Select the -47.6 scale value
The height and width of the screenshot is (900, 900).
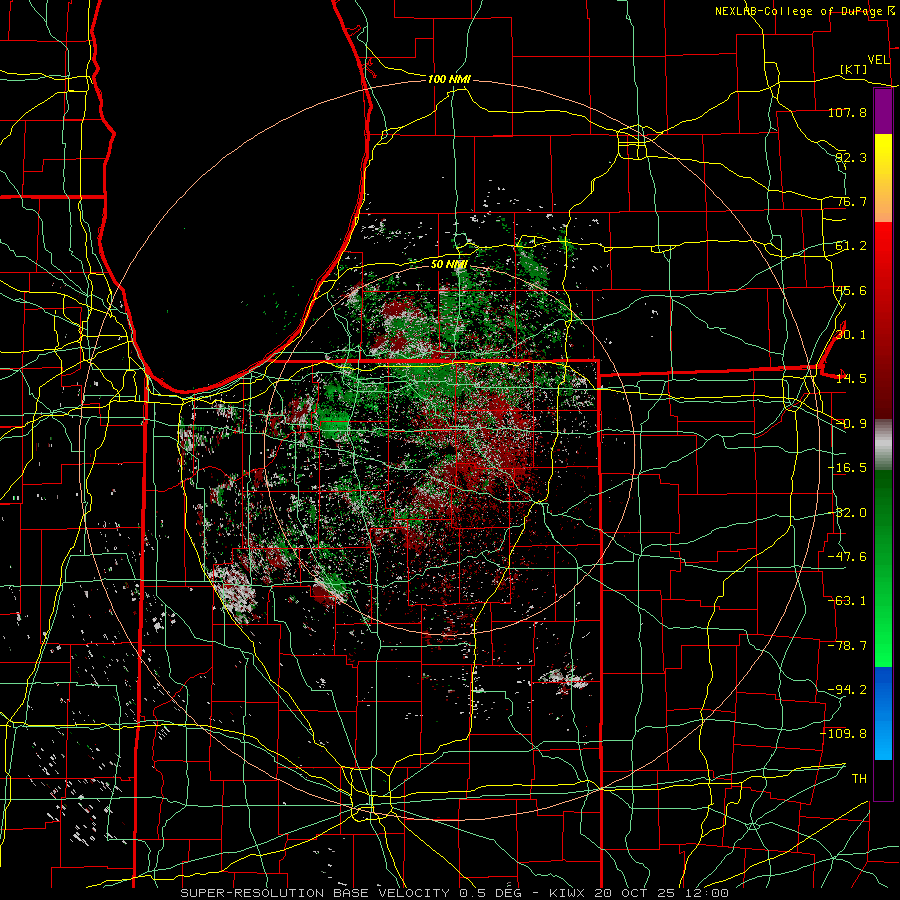[x=847, y=557]
